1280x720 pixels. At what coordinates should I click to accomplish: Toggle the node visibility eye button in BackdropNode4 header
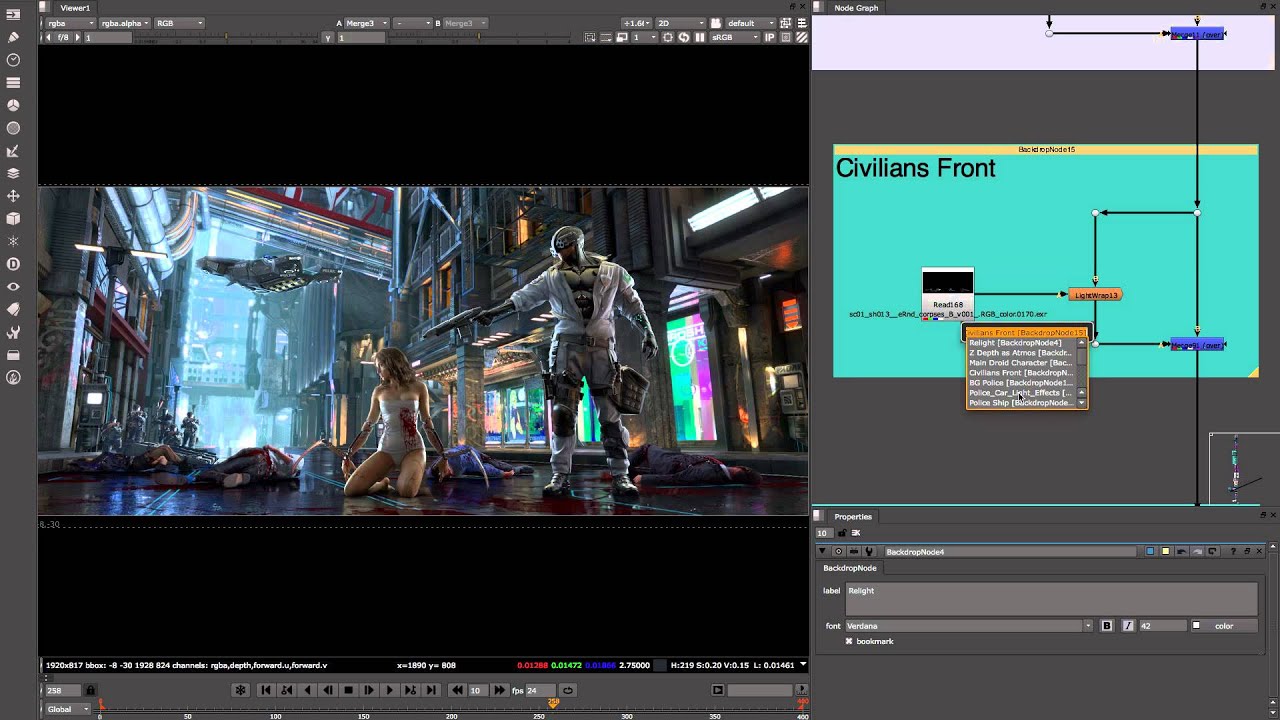point(838,552)
